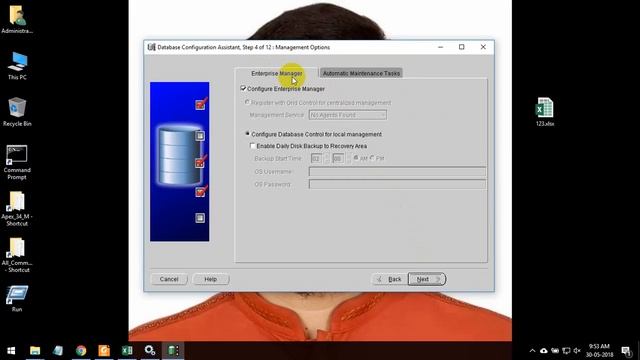Open This PC desktop icon
The image size is (640, 360).
pos(17,66)
